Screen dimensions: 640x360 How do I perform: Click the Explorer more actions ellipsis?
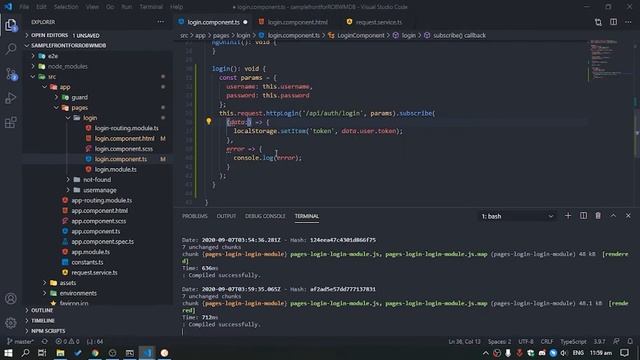(x=161, y=22)
